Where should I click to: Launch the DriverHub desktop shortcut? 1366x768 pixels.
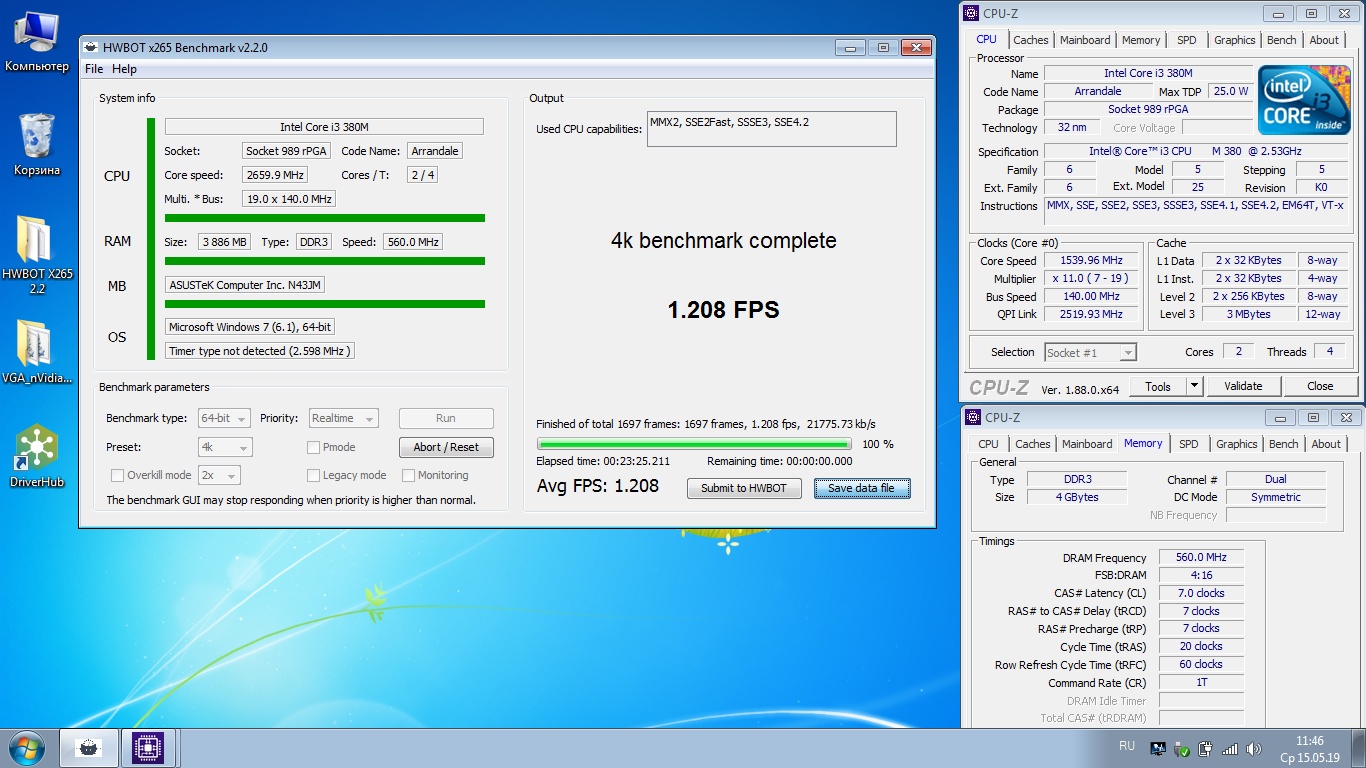point(37,456)
